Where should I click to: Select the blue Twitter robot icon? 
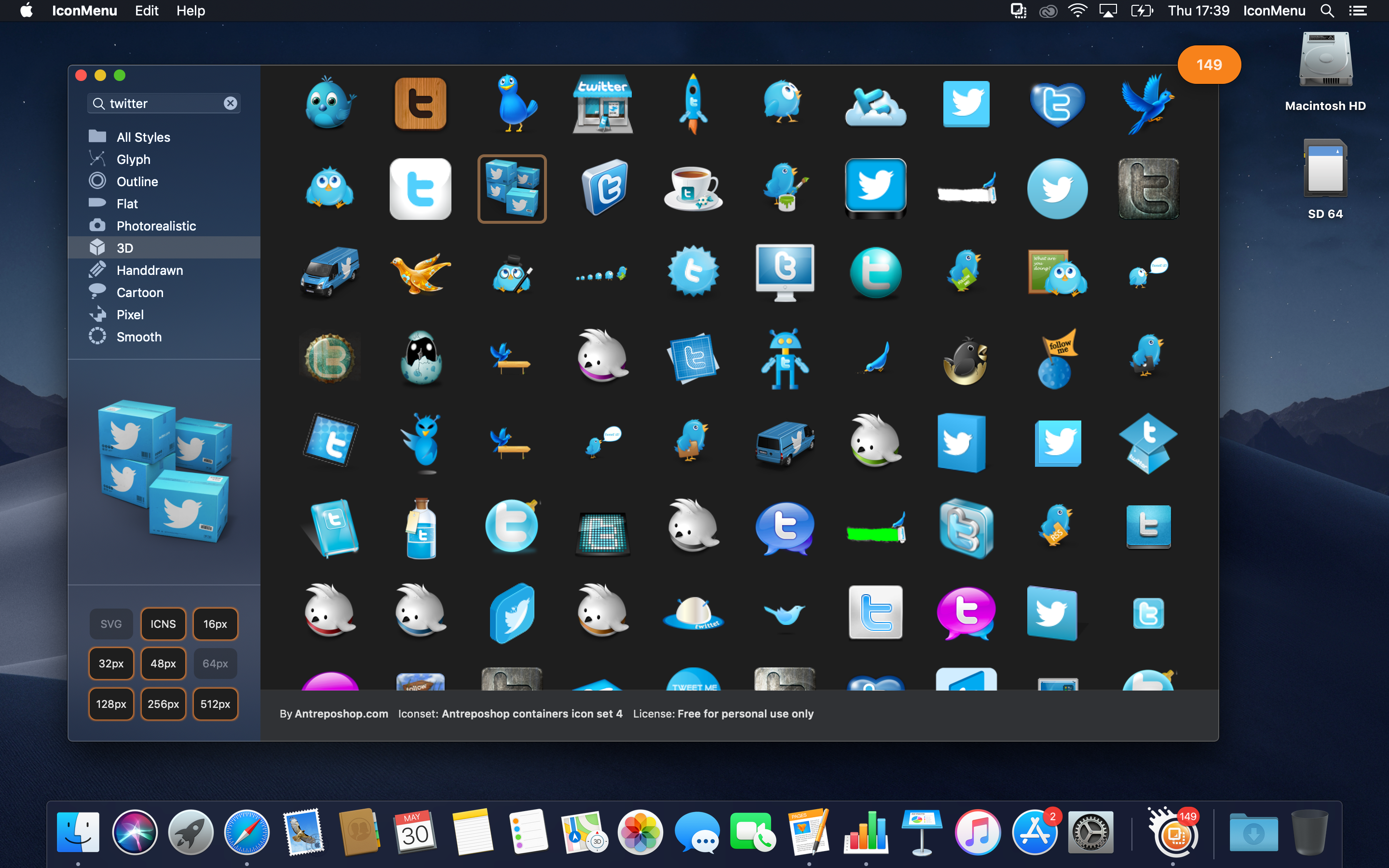click(x=785, y=358)
